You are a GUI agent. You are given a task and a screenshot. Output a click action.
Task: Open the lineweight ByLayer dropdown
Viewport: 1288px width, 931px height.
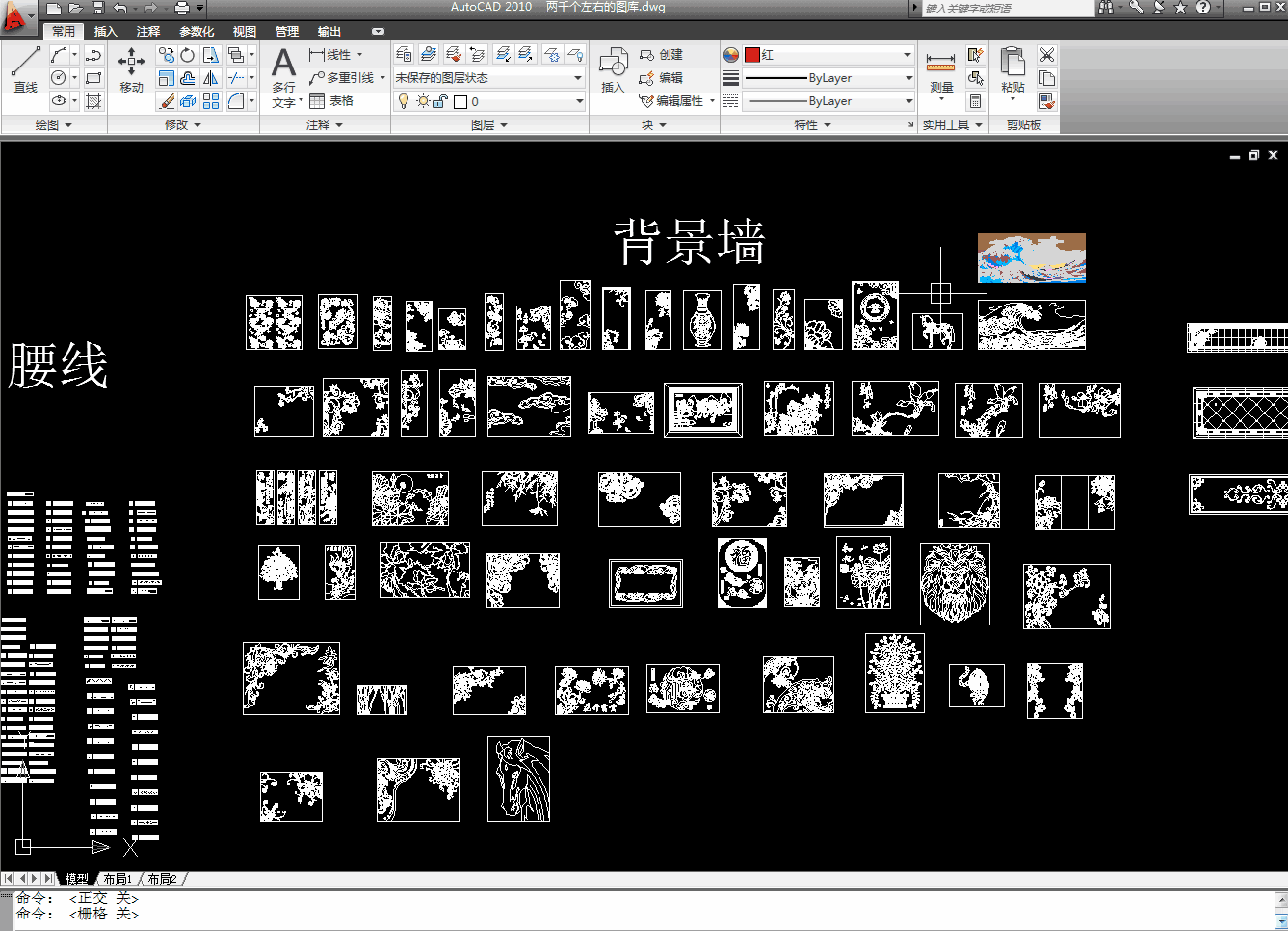[x=828, y=78]
